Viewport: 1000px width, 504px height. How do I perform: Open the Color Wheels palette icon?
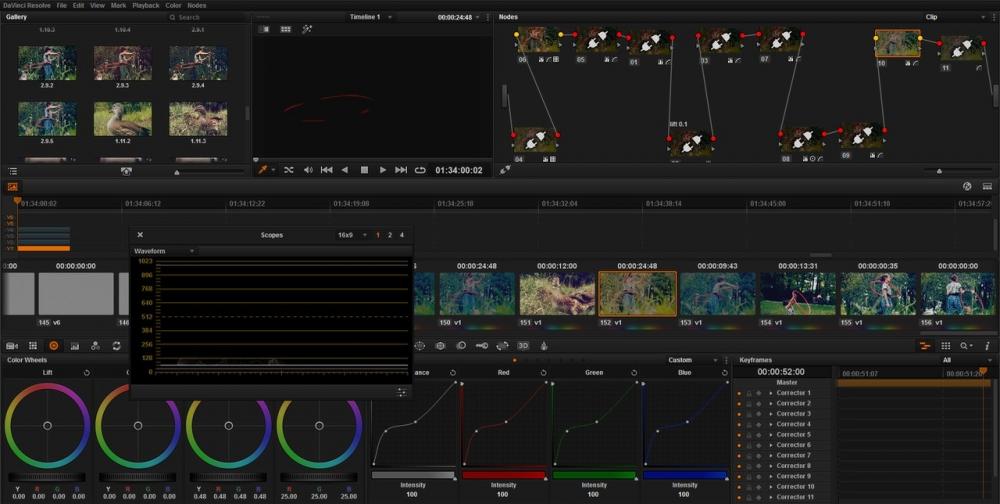tap(53, 346)
